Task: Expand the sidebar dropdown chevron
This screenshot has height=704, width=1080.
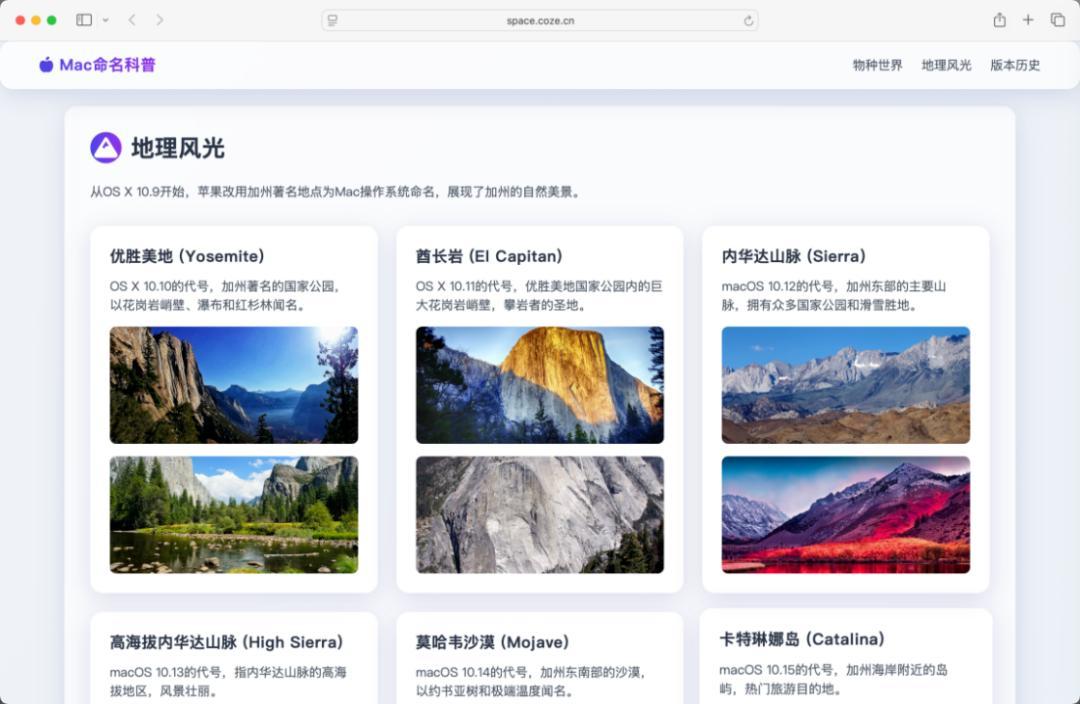Action: click(106, 20)
